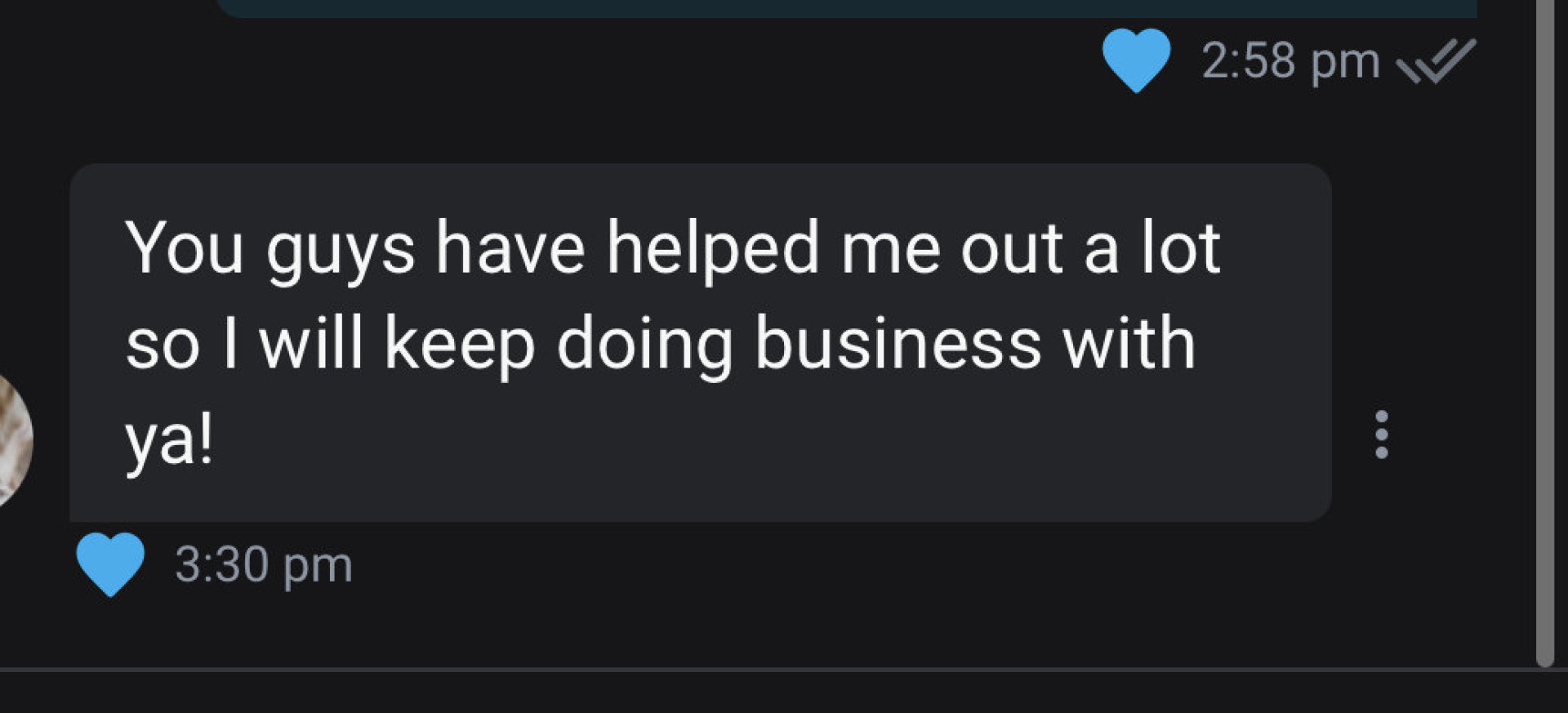Click the word "lot" in the message
Viewport: 1568px width, 713px height.
coord(1180,247)
